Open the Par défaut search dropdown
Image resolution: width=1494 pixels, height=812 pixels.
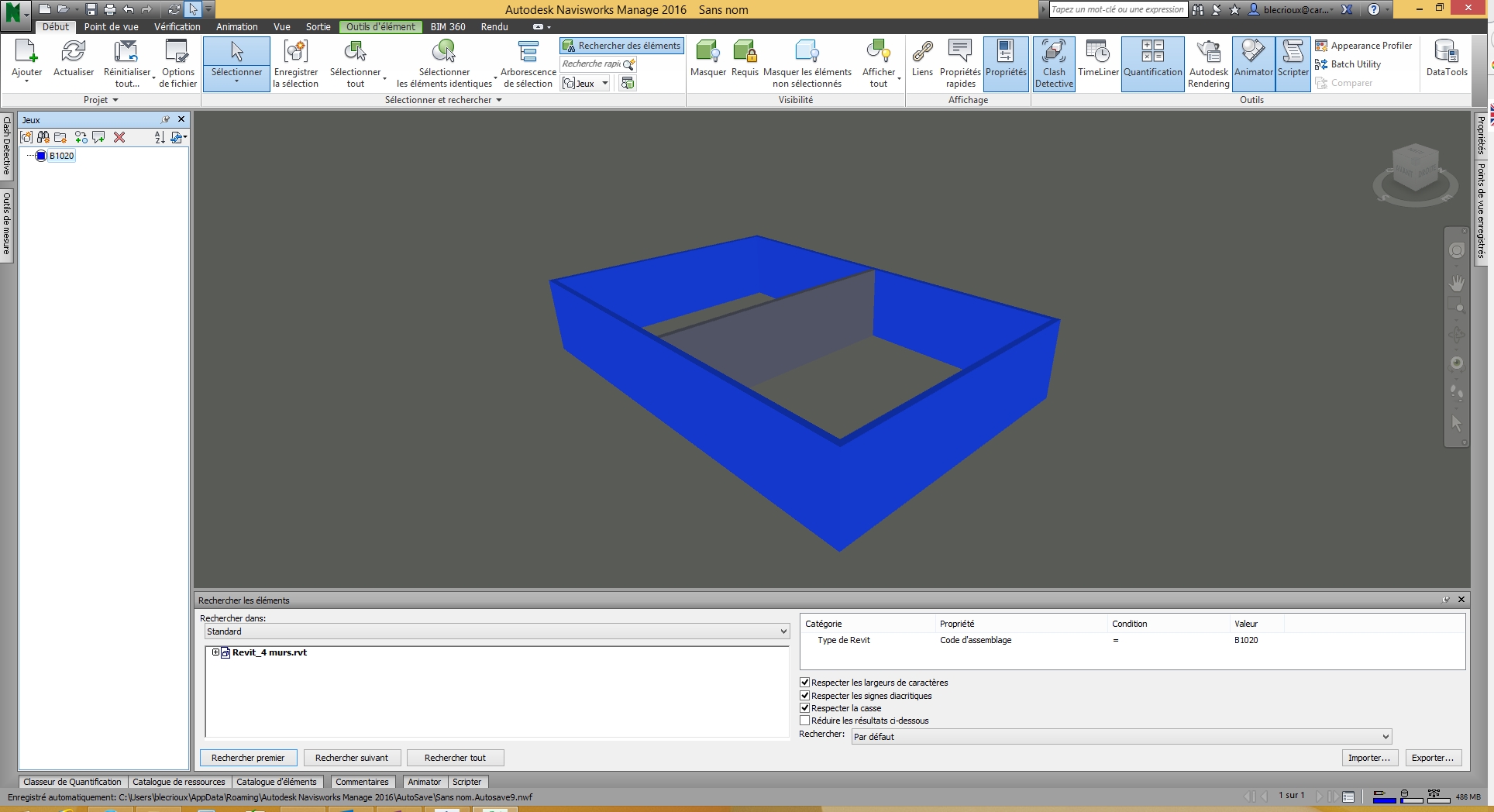pos(1121,737)
